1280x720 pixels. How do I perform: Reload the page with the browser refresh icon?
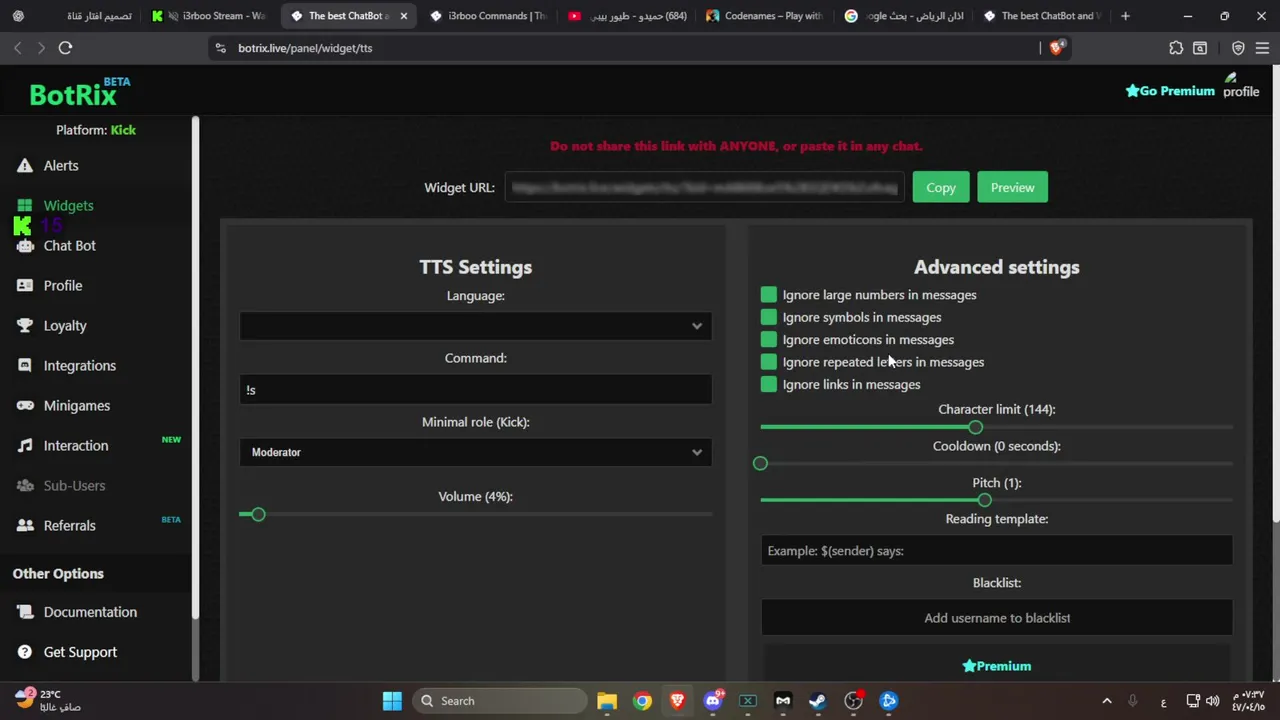point(65,48)
